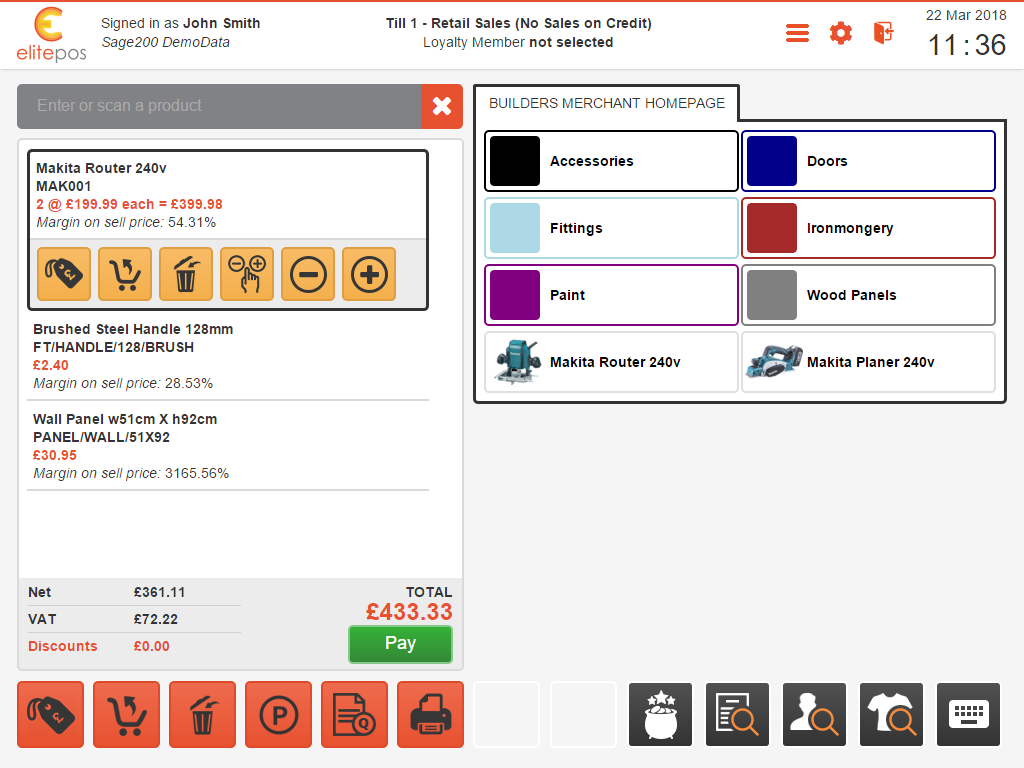Open the Accessories category
Image resolution: width=1024 pixels, height=768 pixels.
(611, 161)
